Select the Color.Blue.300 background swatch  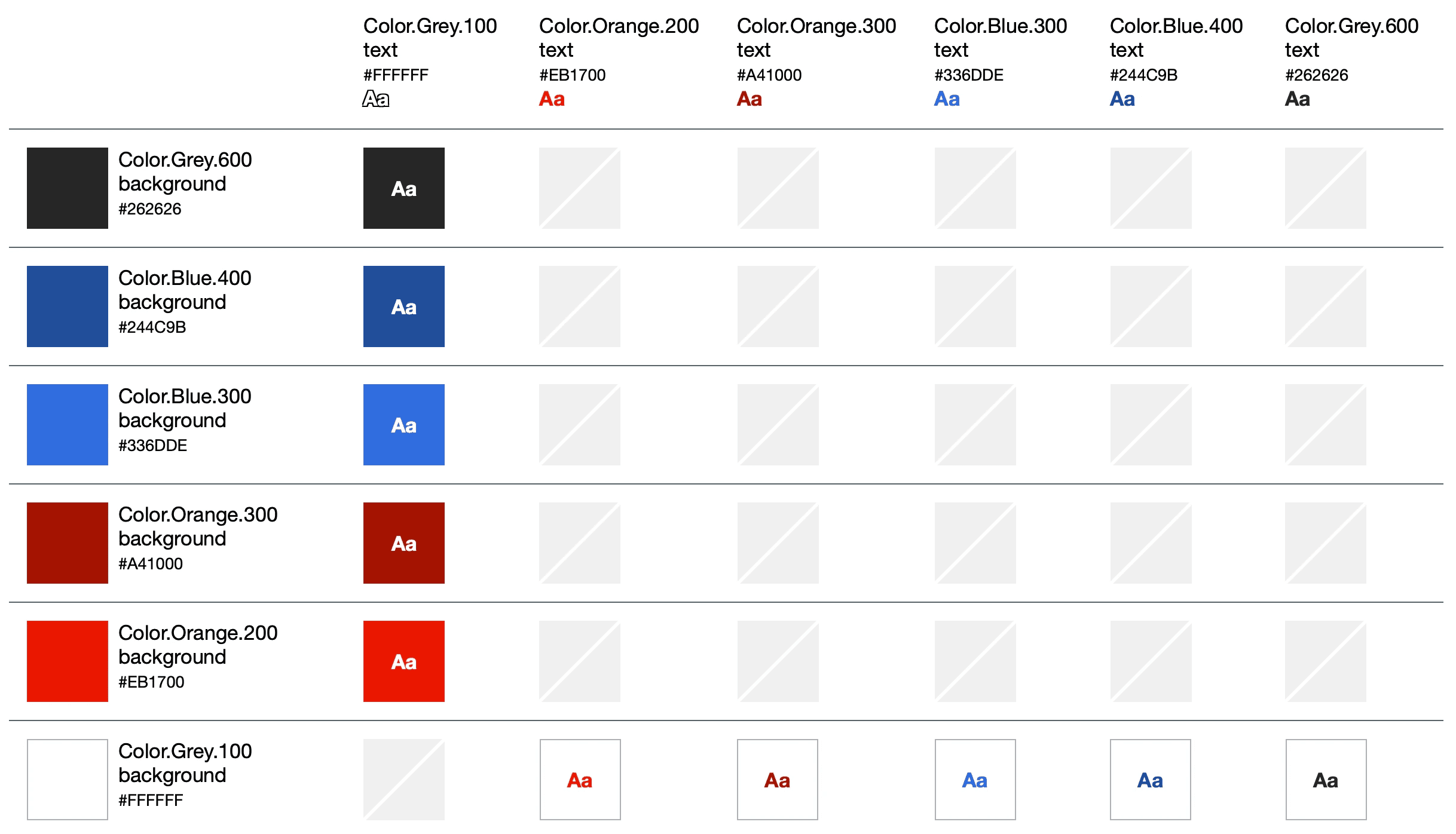pyautogui.click(x=67, y=424)
